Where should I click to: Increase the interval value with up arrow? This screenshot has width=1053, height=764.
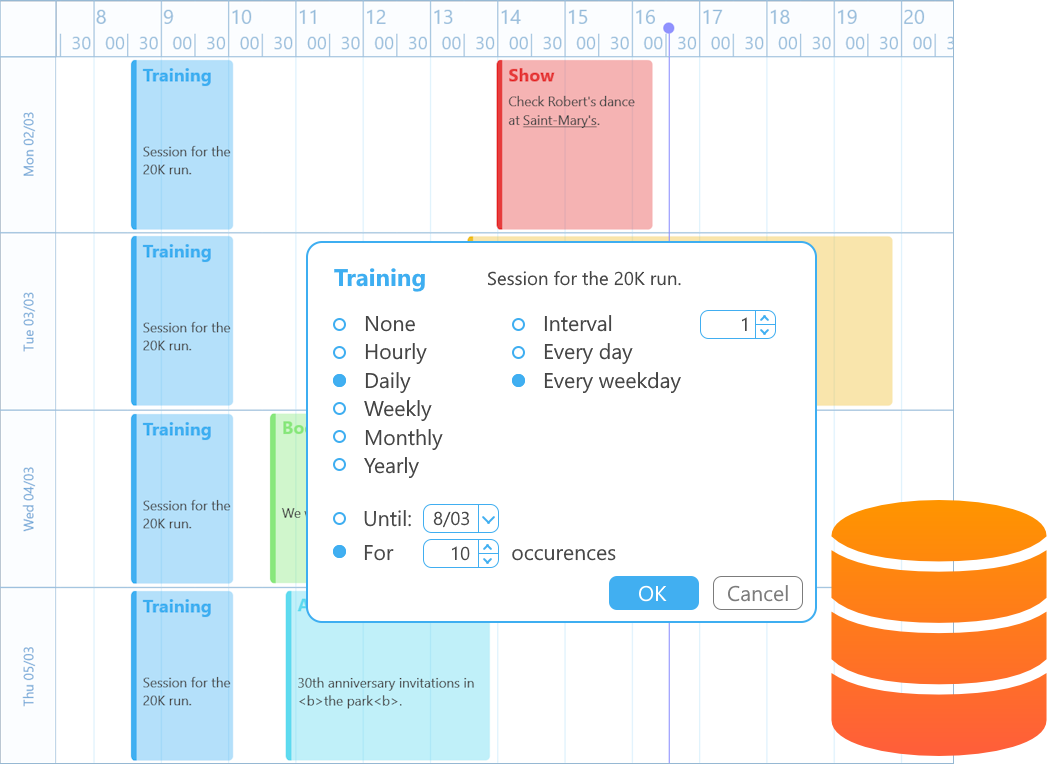pos(765,318)
